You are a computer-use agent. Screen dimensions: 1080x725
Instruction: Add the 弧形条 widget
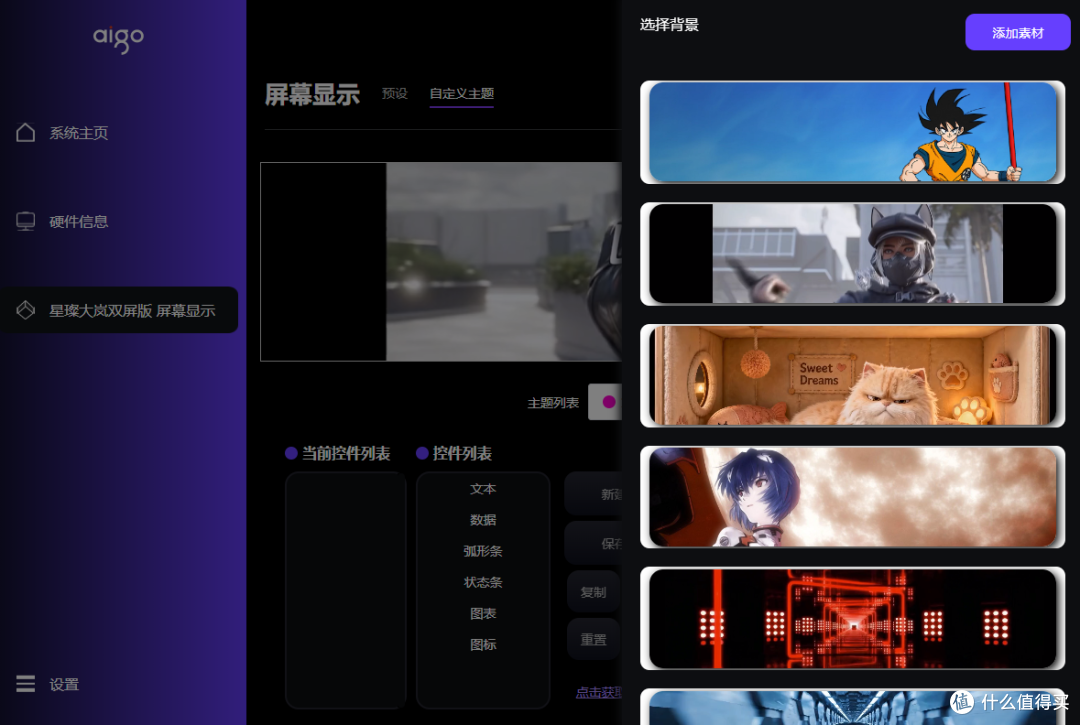(483, 551)
